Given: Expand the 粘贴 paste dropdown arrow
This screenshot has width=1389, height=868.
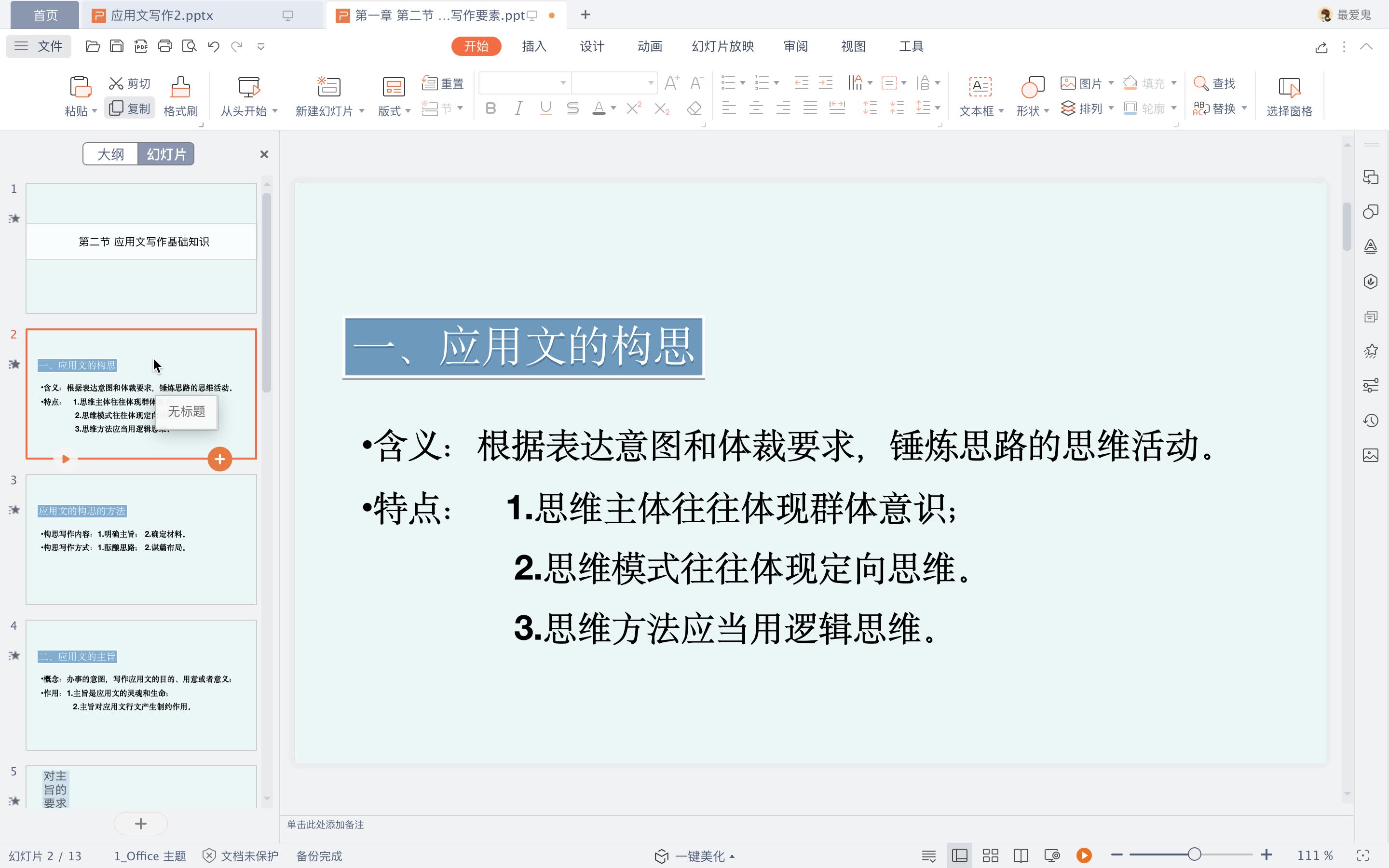Looking at the screenshot, I should 94,111.
